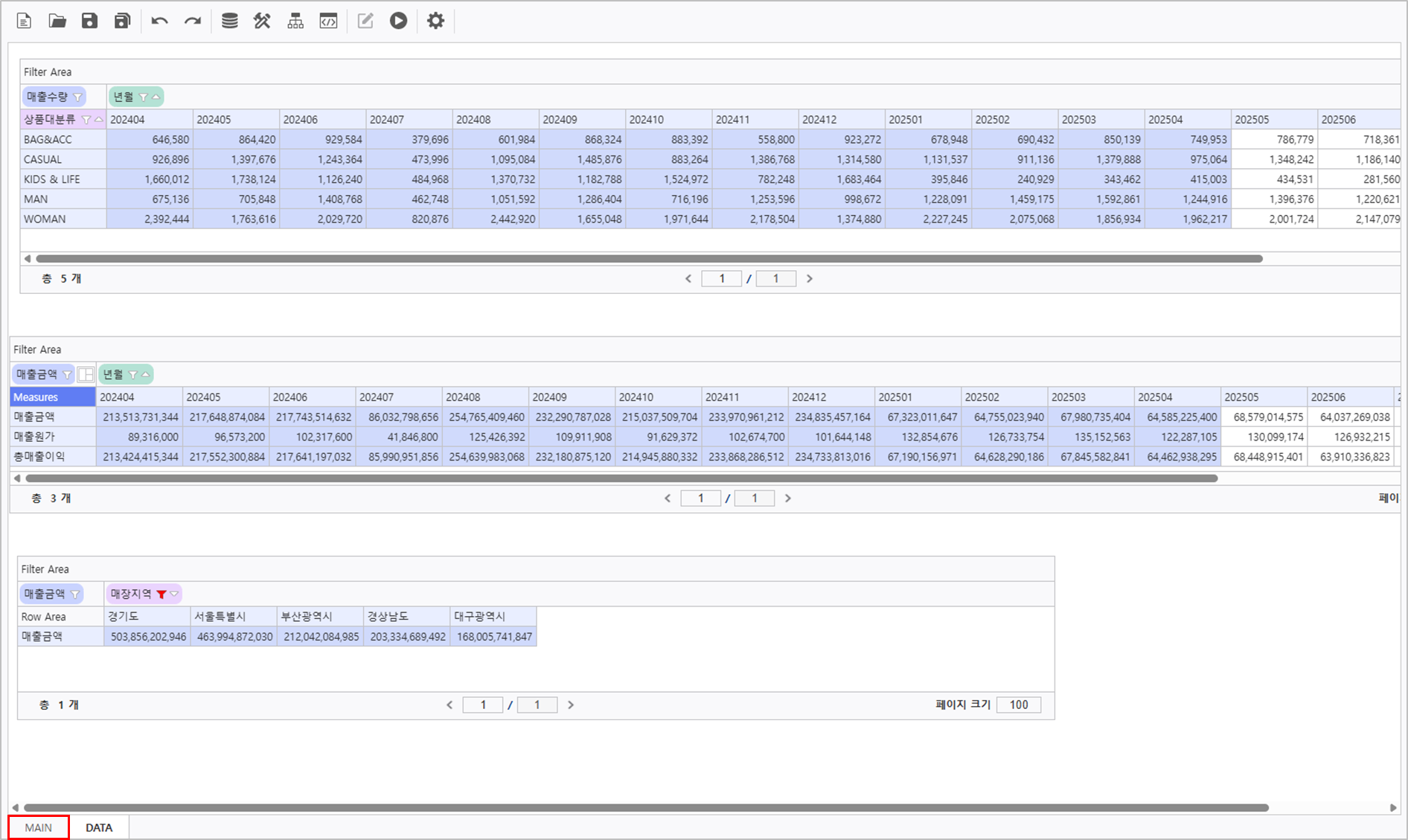This screenshot has height=840, width=1408.
Task: Go to next page in the top grid
Action: click(x=810, y=278)
